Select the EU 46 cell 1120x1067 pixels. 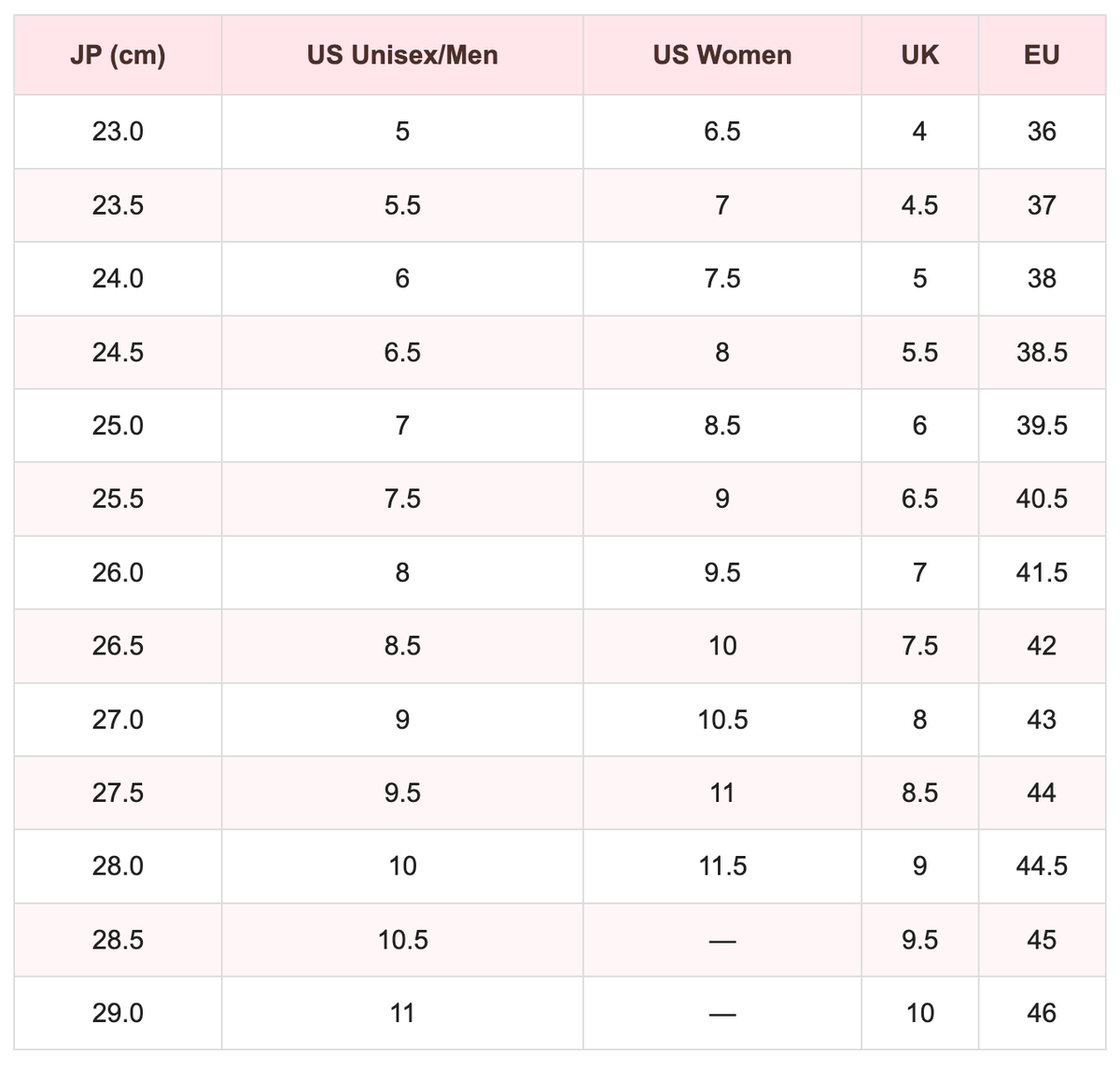pyautogui.click(x=1042, y=1013)
